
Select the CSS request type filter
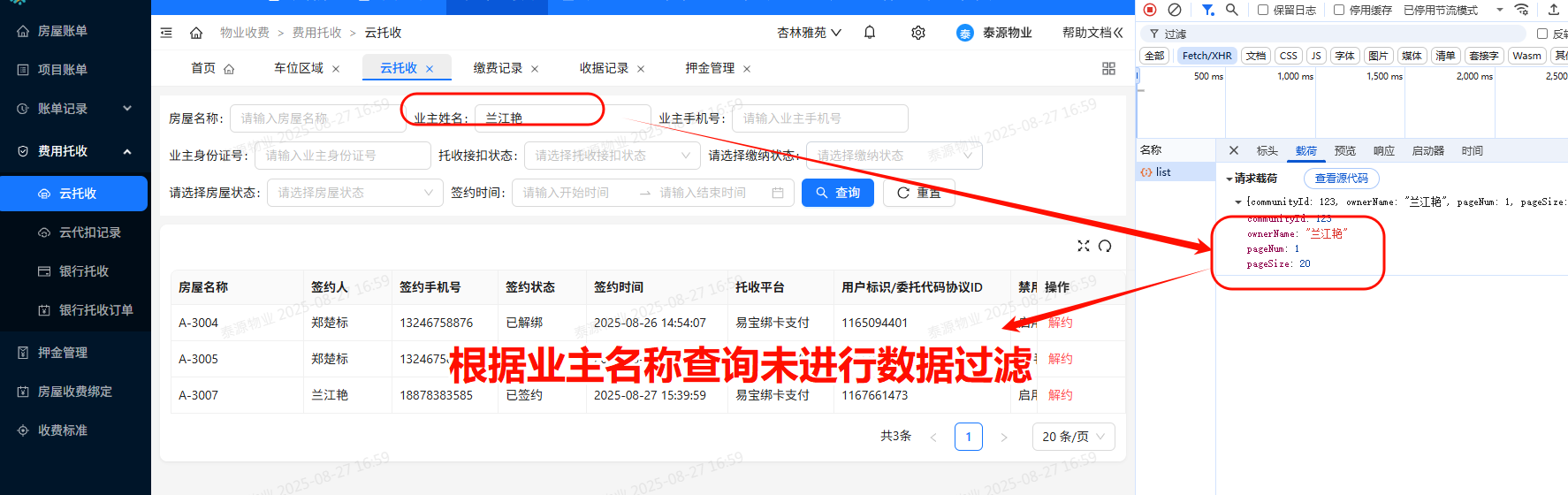[1289, 56]
